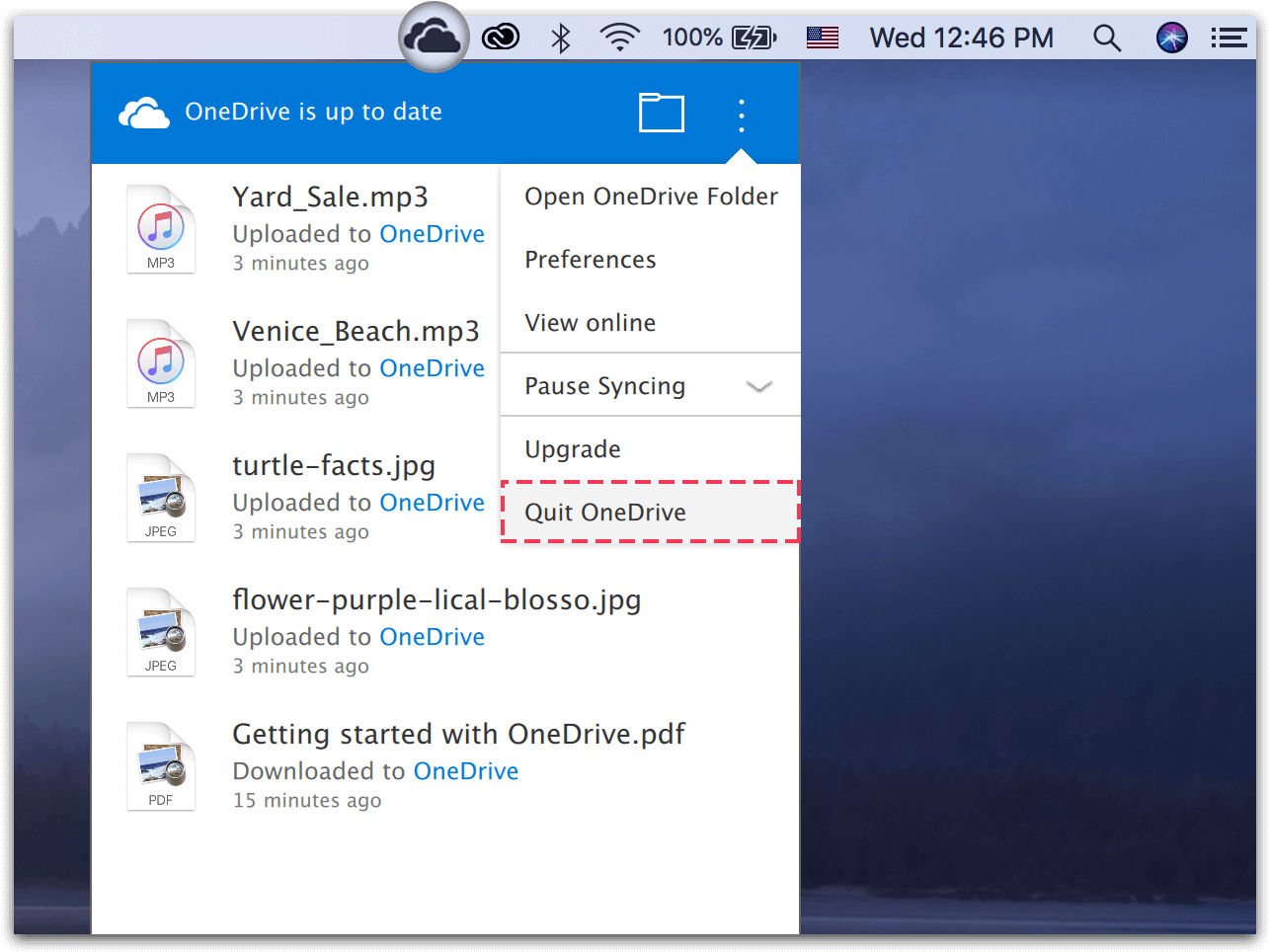Click the turtle-facts.jpg file icon

[x=161, y=498]
